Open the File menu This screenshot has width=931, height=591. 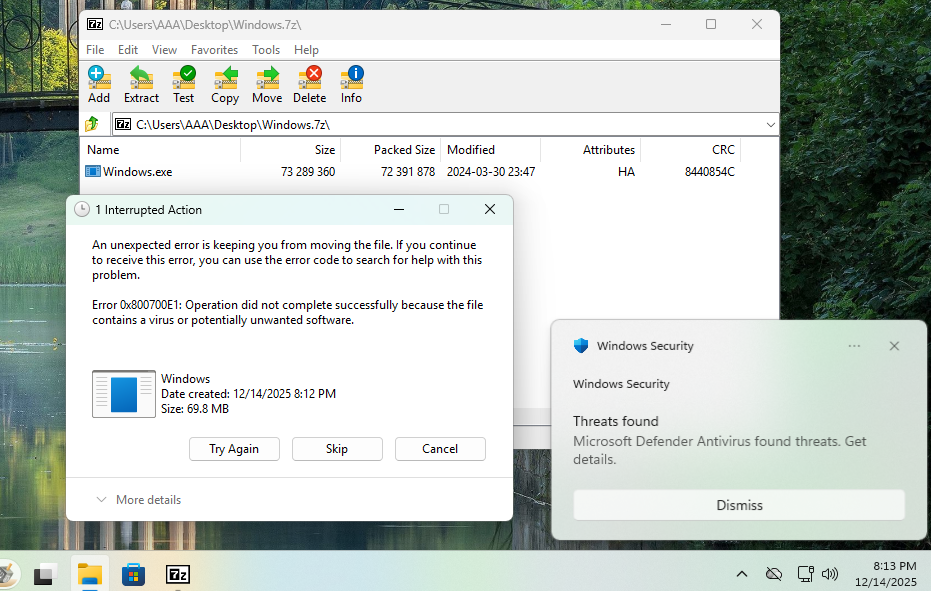coord(95,50)
